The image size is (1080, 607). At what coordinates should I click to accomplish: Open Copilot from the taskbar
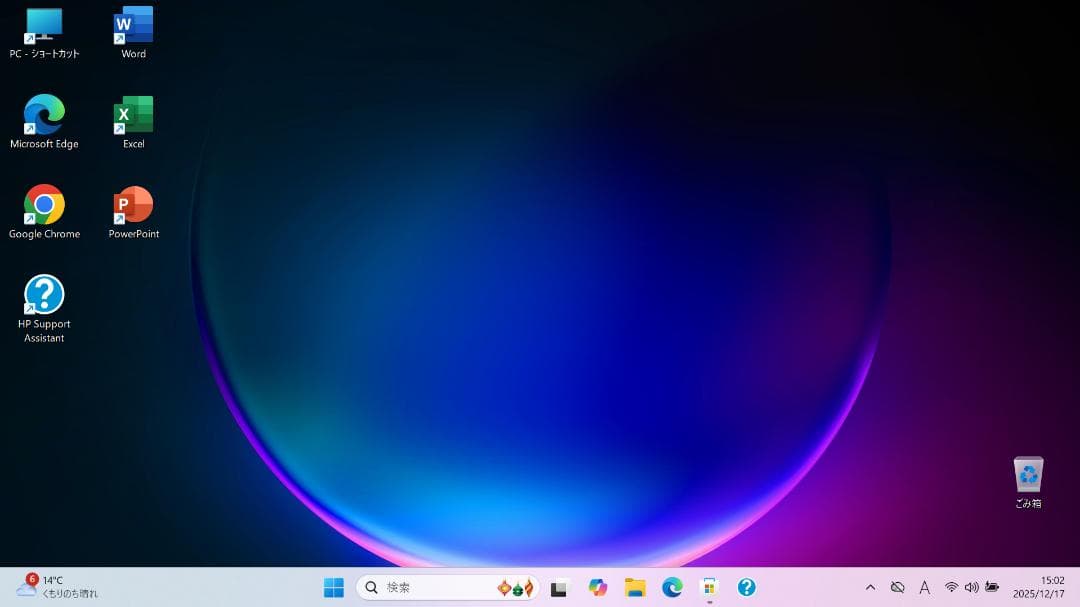[x=597, y=588]
